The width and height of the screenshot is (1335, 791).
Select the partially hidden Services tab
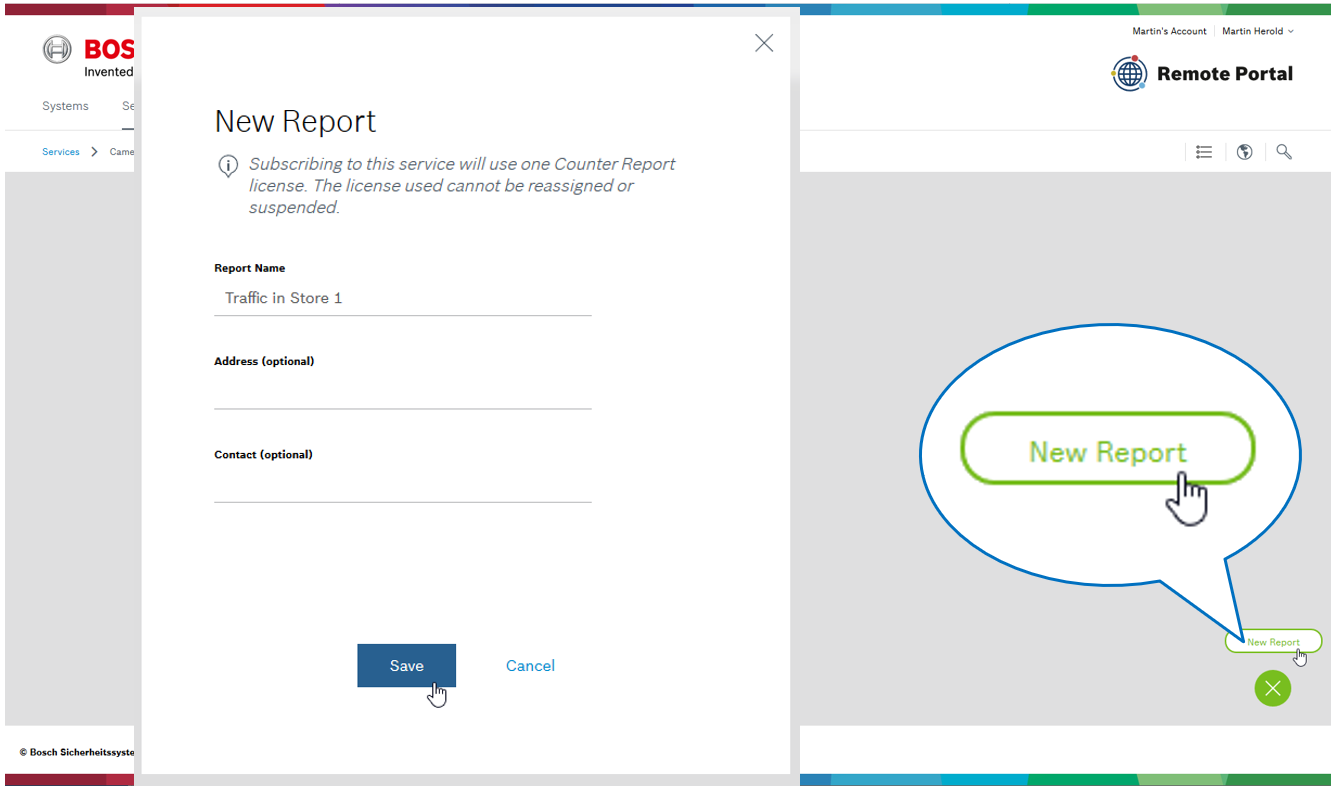128,106
